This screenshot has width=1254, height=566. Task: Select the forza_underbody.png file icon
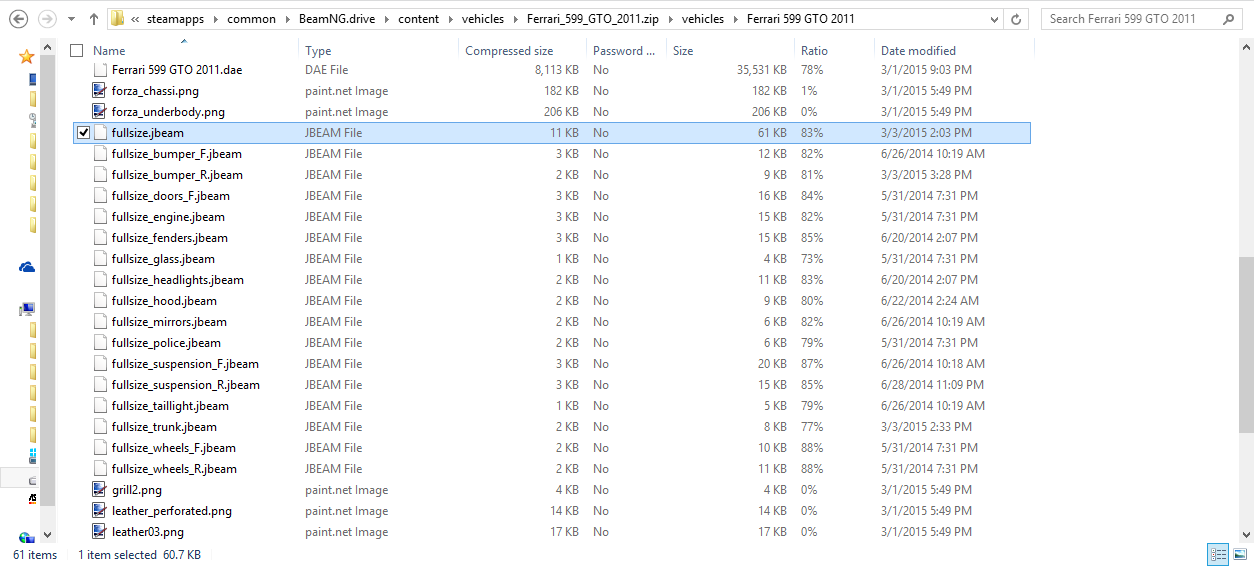99,112
